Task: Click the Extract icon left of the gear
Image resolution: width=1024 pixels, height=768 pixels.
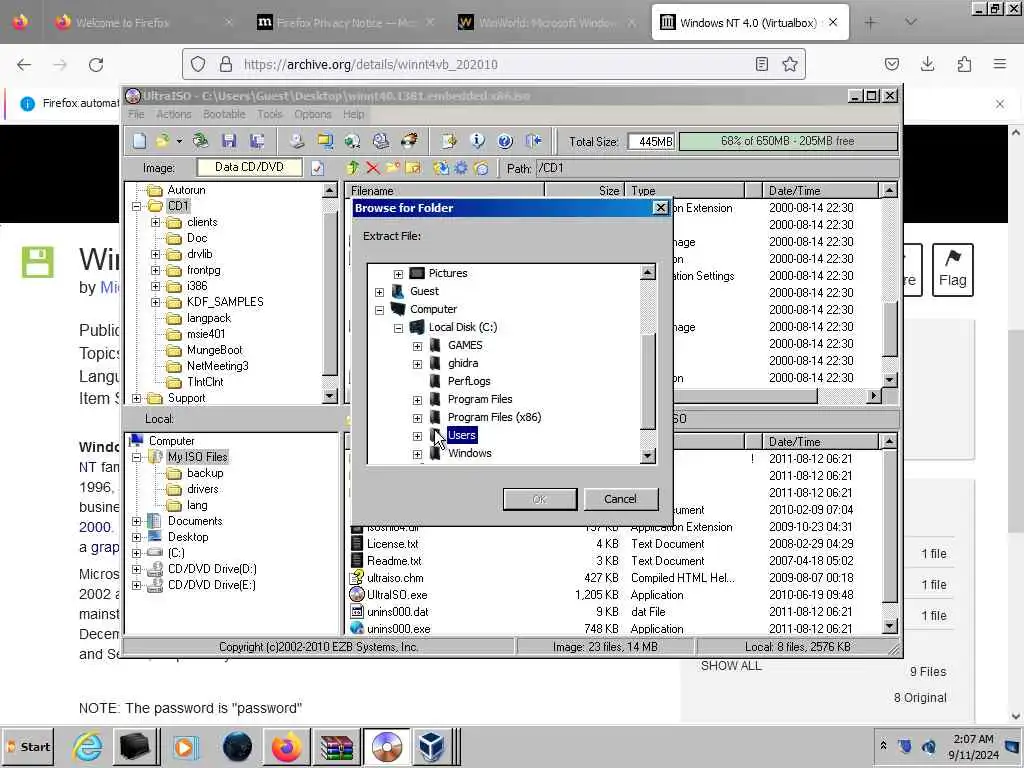Action: tap(441, 168)
